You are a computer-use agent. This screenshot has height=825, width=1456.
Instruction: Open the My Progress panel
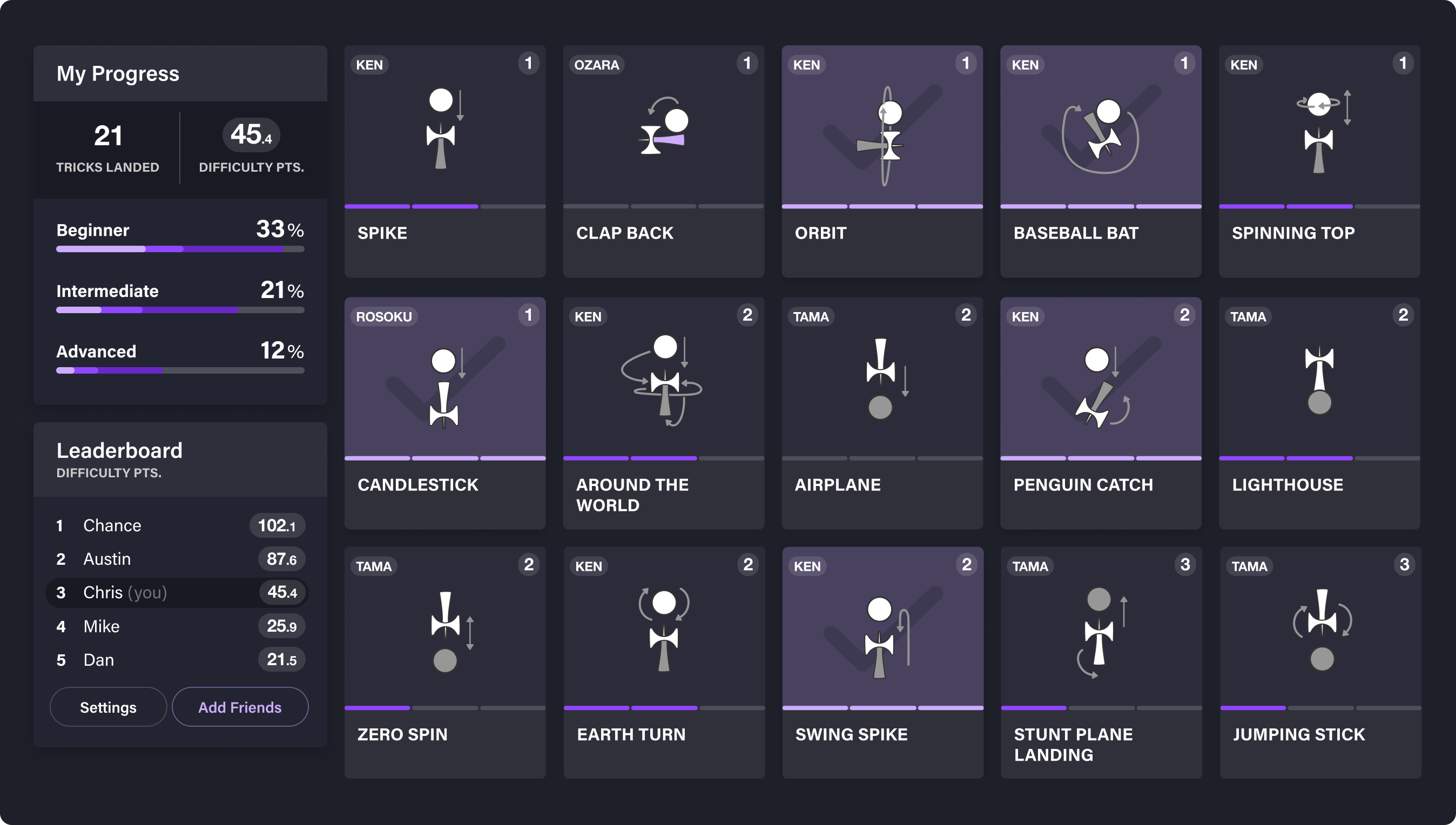[x=118, y=73]
